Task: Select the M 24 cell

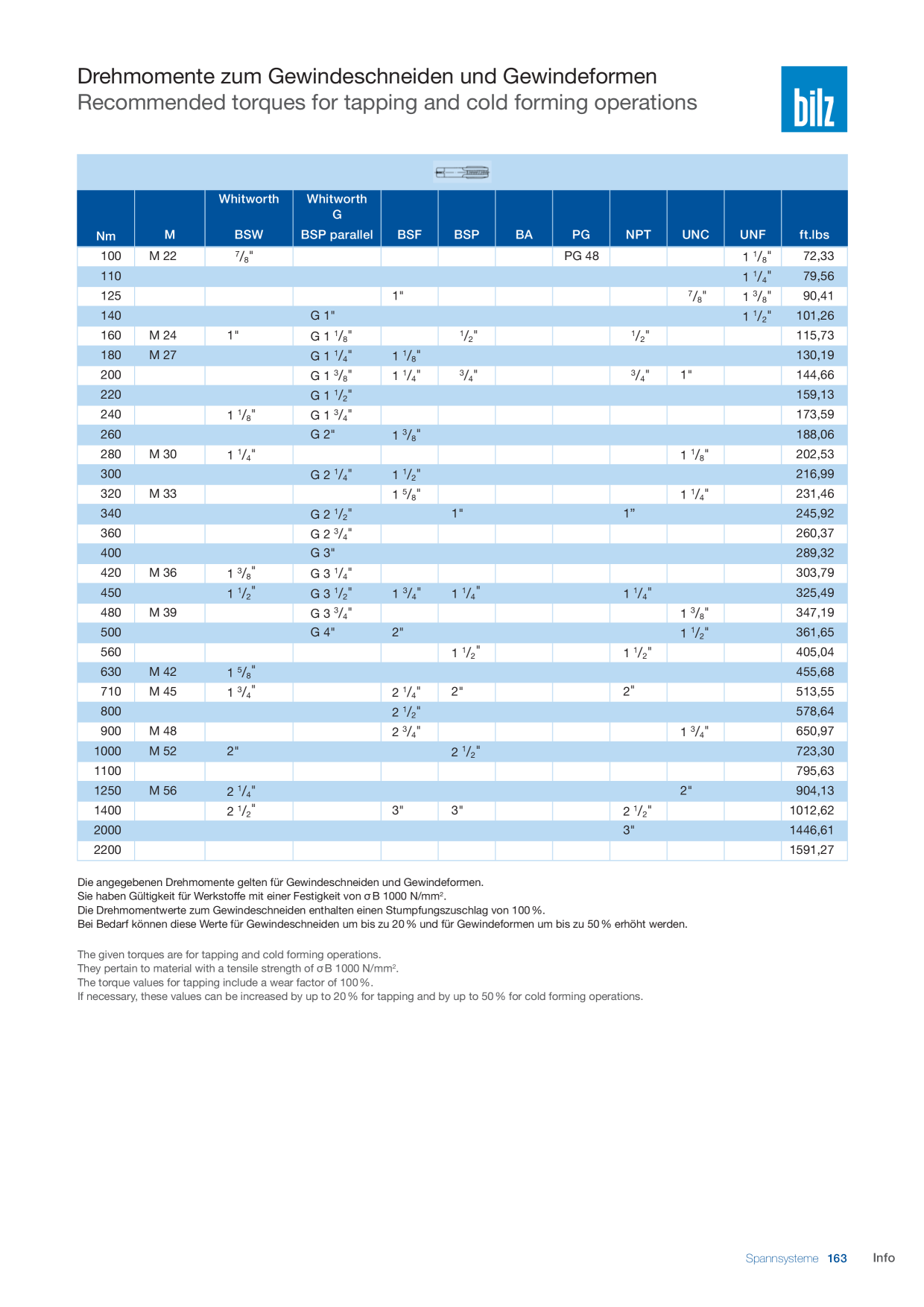Action: click(162, 335)
